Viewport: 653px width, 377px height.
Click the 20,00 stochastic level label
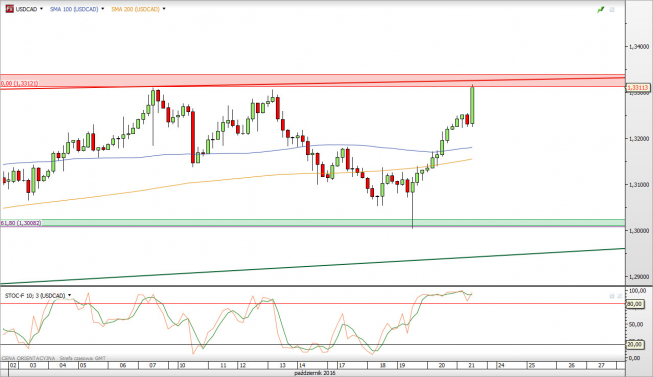[x=634, y=345]
